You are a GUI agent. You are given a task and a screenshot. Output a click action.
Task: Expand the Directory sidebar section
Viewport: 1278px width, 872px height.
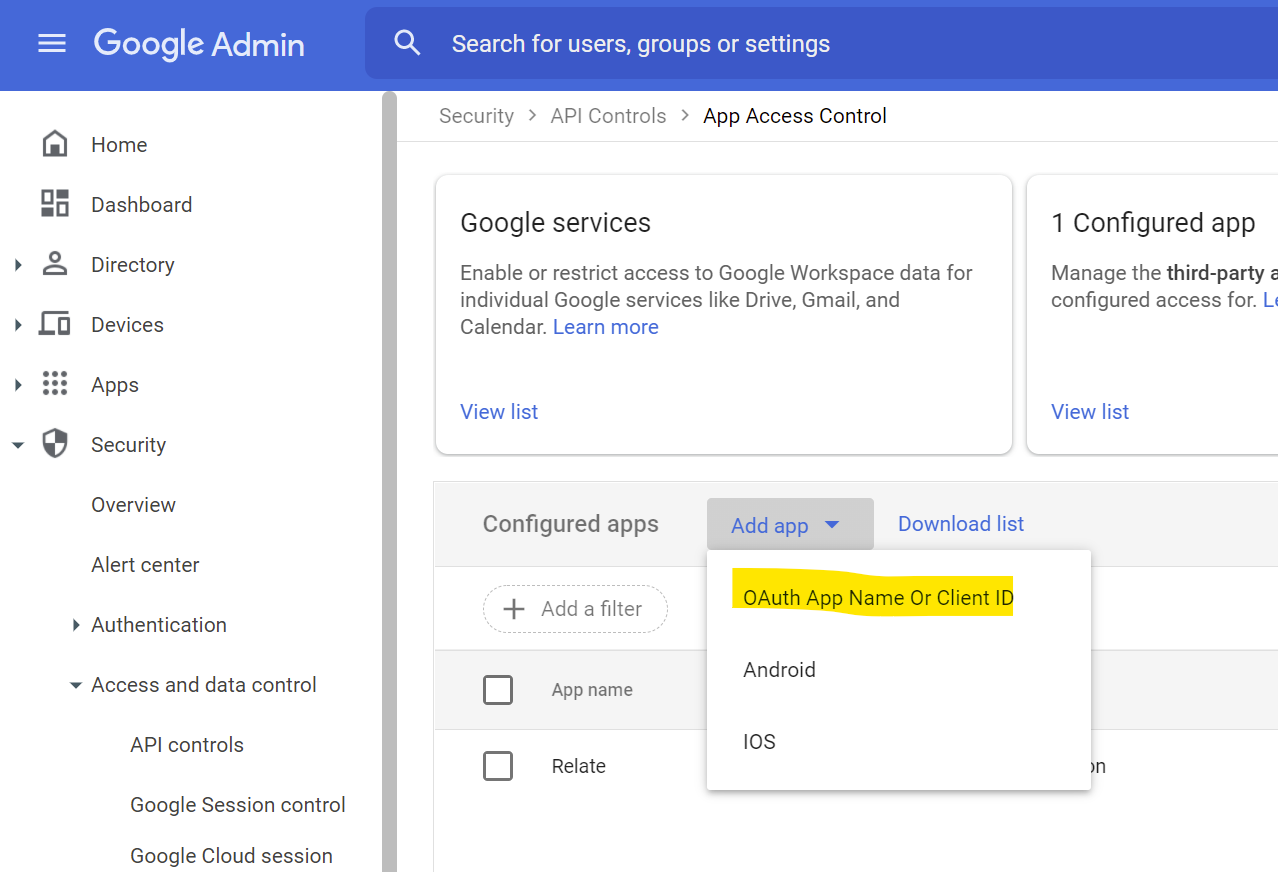pos(18,264)
